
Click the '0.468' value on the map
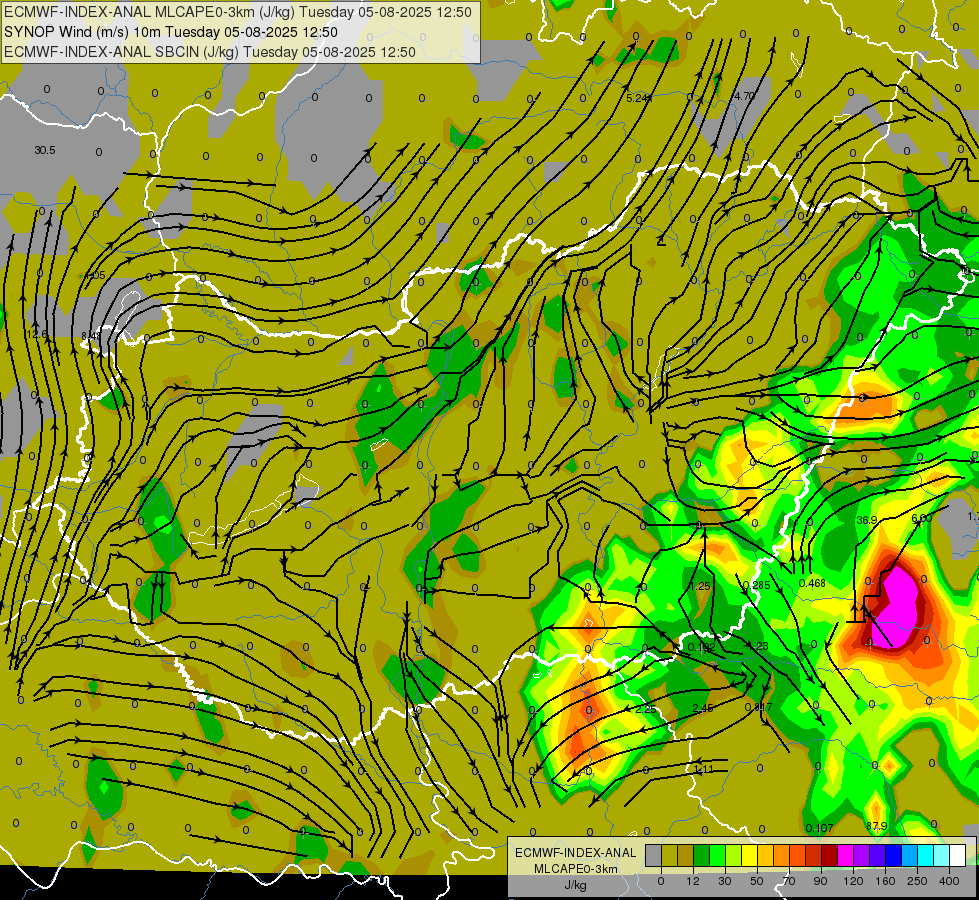pos(812,583)
